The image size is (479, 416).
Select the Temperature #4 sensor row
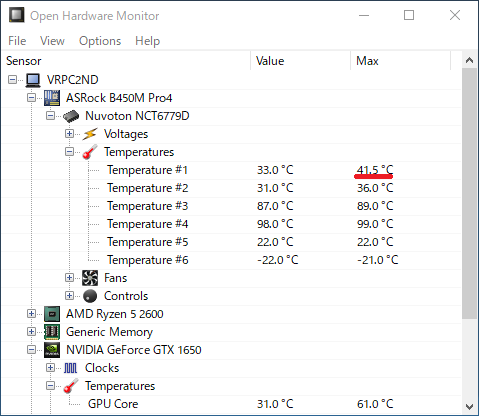pos(232,224)
